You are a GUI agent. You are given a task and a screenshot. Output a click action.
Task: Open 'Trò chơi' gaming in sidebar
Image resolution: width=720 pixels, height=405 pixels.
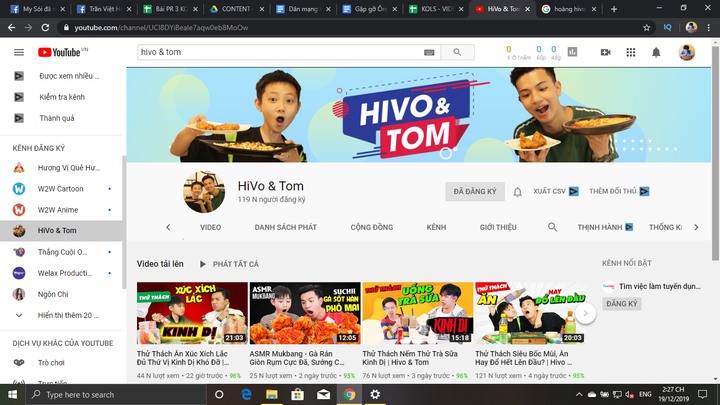click(x=62, y=363)
